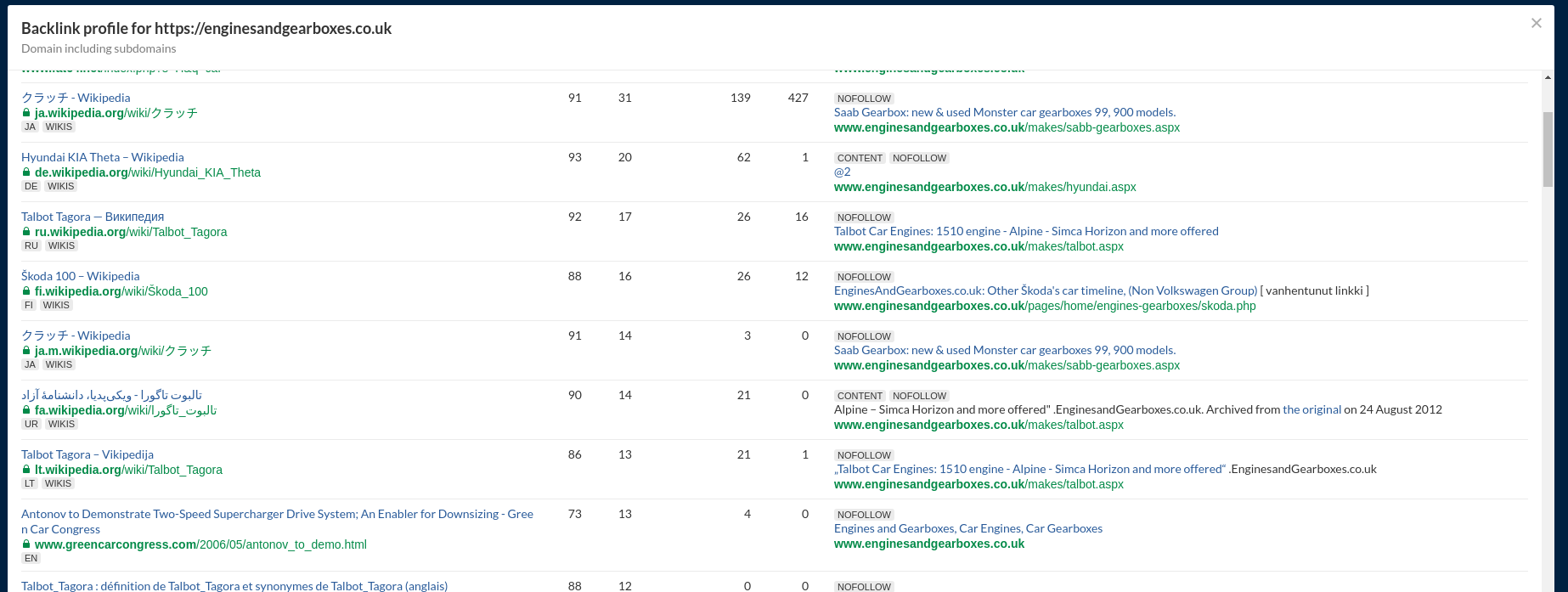1568x592 pixels.
Task: Click the UR language tag
Action: click(x=31, y=424)
